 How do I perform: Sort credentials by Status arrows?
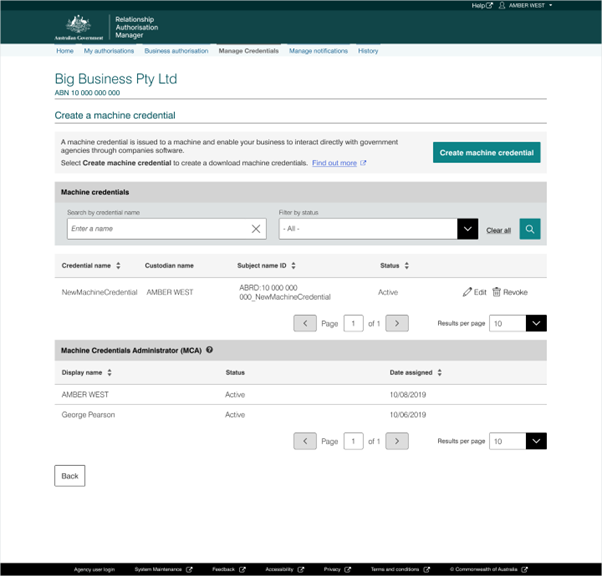407,266
